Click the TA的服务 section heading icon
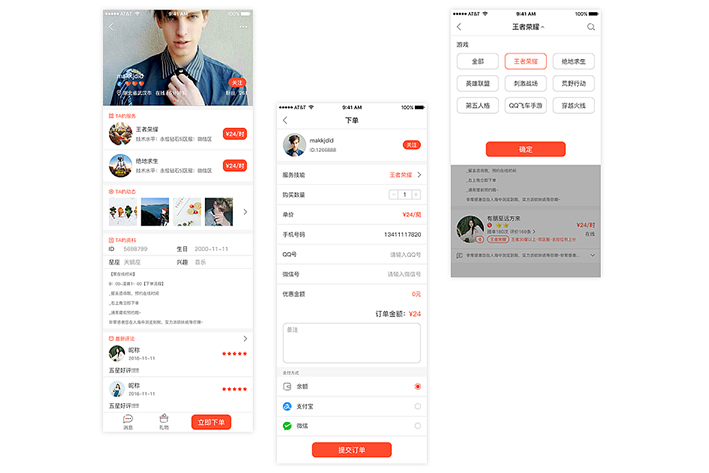The height and width of the screenshot is (473, 709). [x=111, y=116]
